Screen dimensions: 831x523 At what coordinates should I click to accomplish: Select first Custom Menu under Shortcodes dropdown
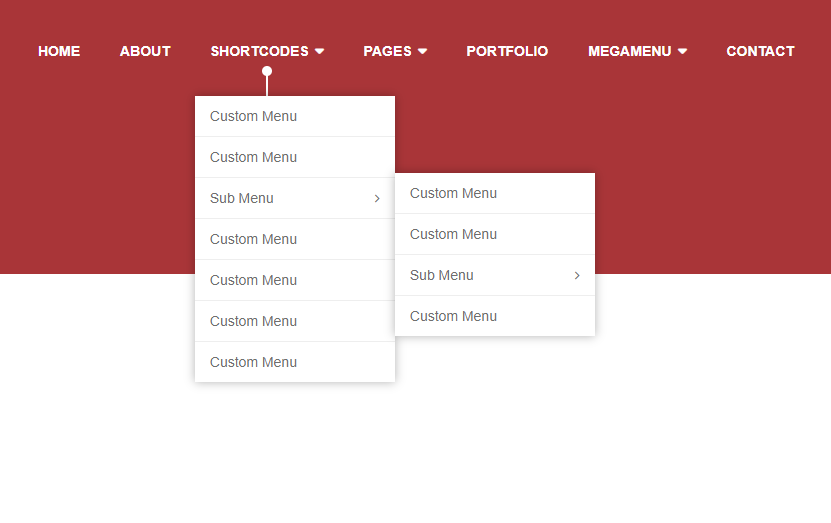(x=253, y=117)
